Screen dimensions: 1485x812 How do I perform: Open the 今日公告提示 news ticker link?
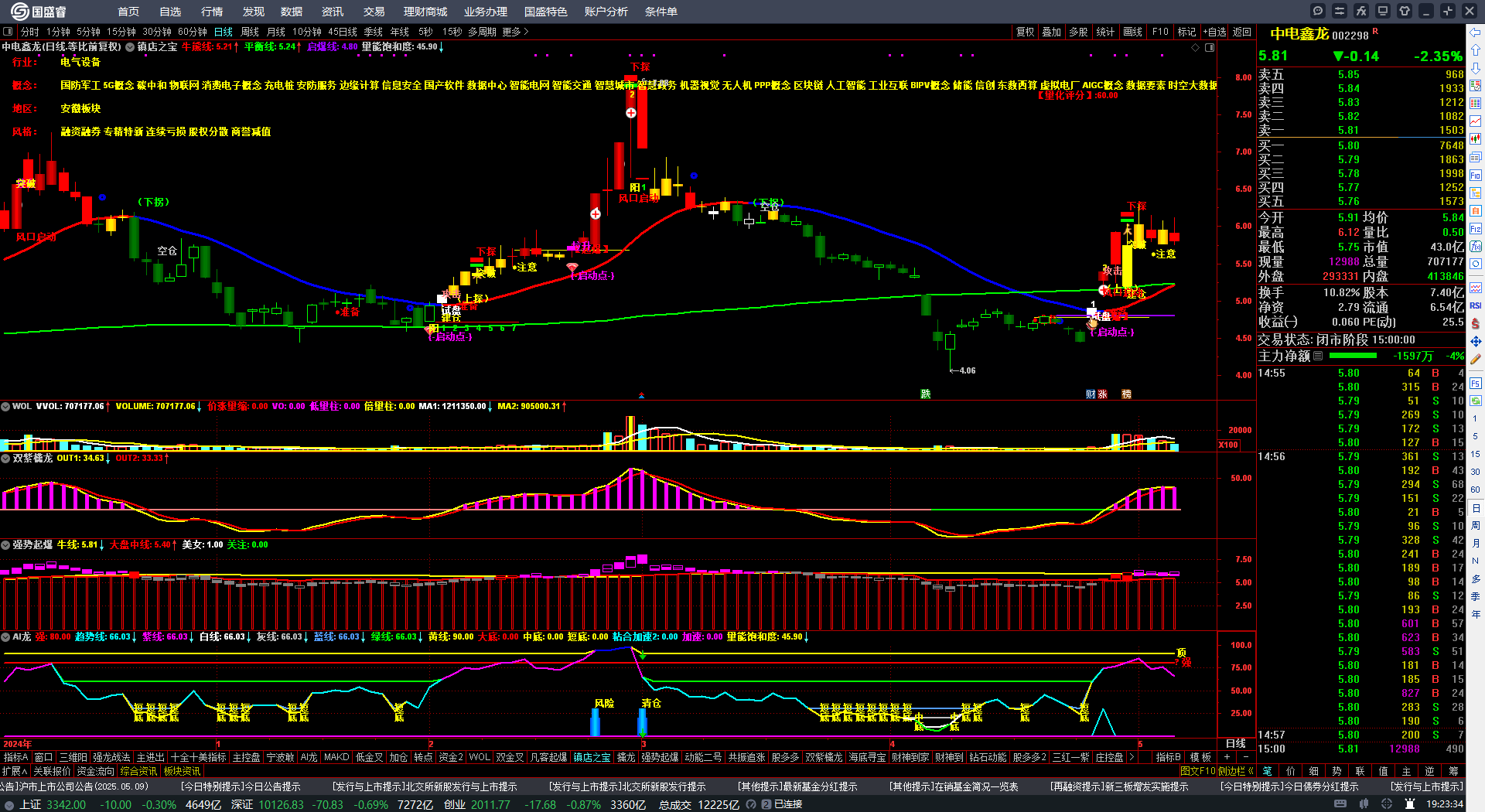pos(241,786)
